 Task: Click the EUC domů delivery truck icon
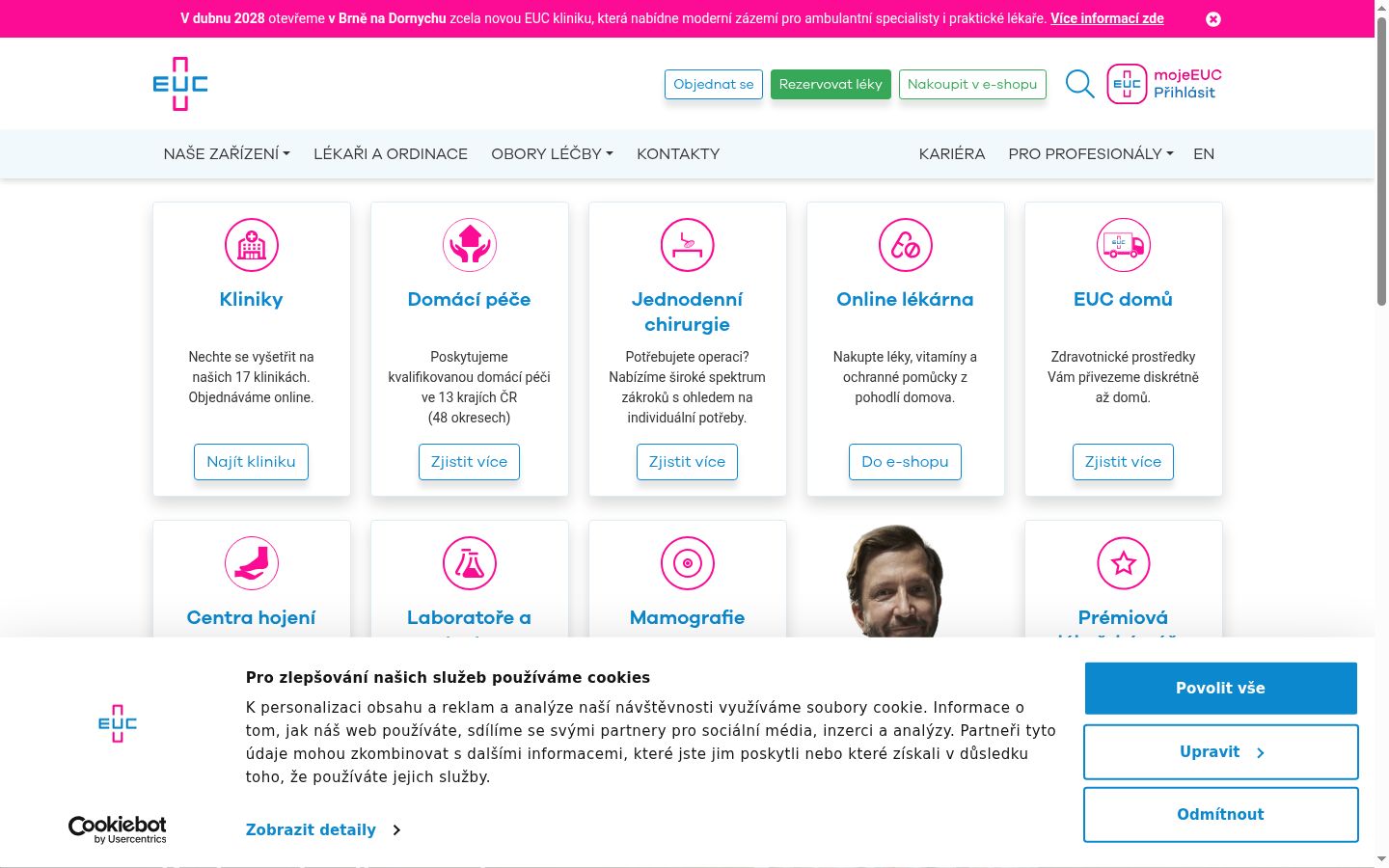point(1124,245)
